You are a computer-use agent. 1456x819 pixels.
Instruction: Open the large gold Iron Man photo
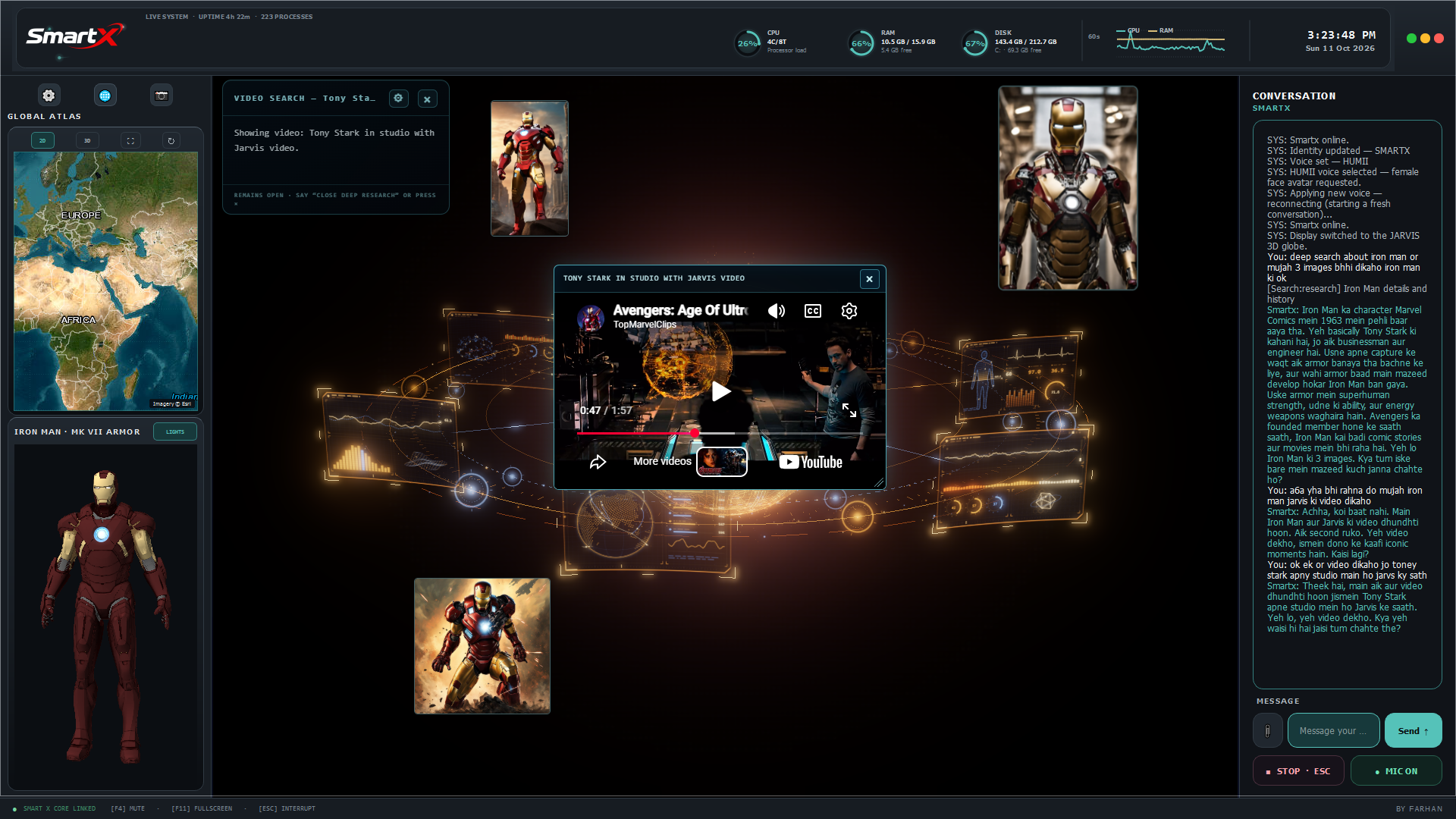tap(1068, 188)
